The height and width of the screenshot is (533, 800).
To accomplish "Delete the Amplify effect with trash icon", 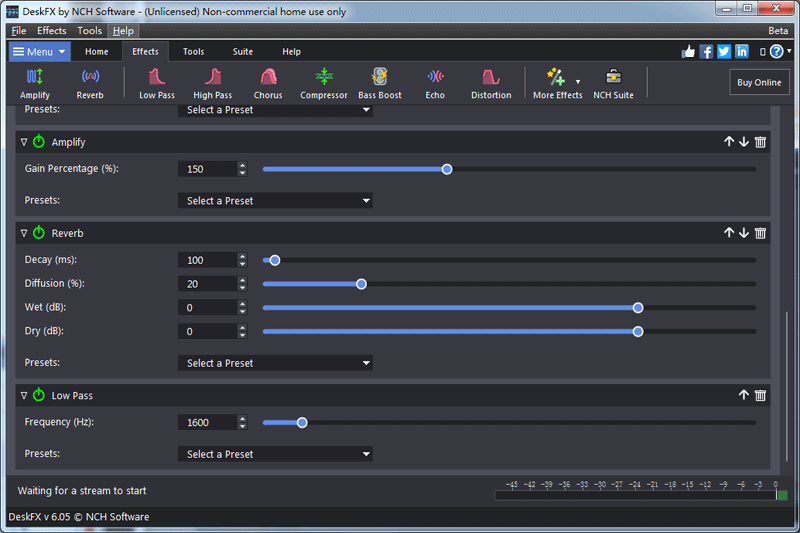I will click(760, 142).
